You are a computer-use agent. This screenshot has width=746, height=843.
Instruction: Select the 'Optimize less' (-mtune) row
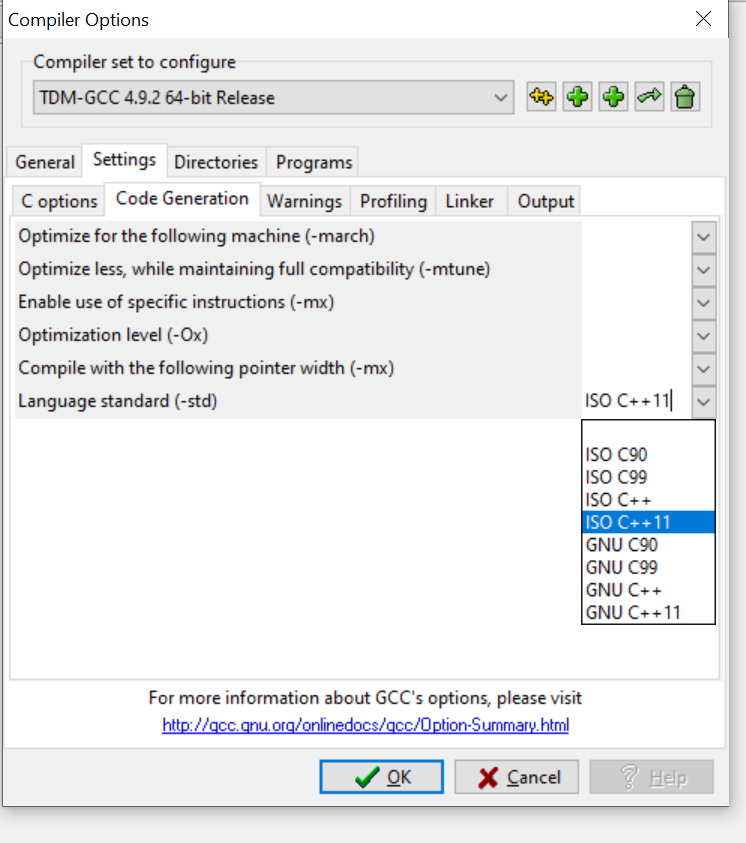tap(298, 269)
